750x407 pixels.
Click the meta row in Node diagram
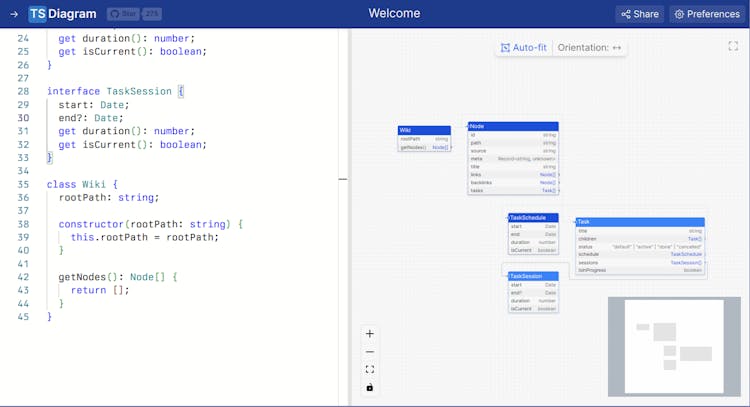513,159
